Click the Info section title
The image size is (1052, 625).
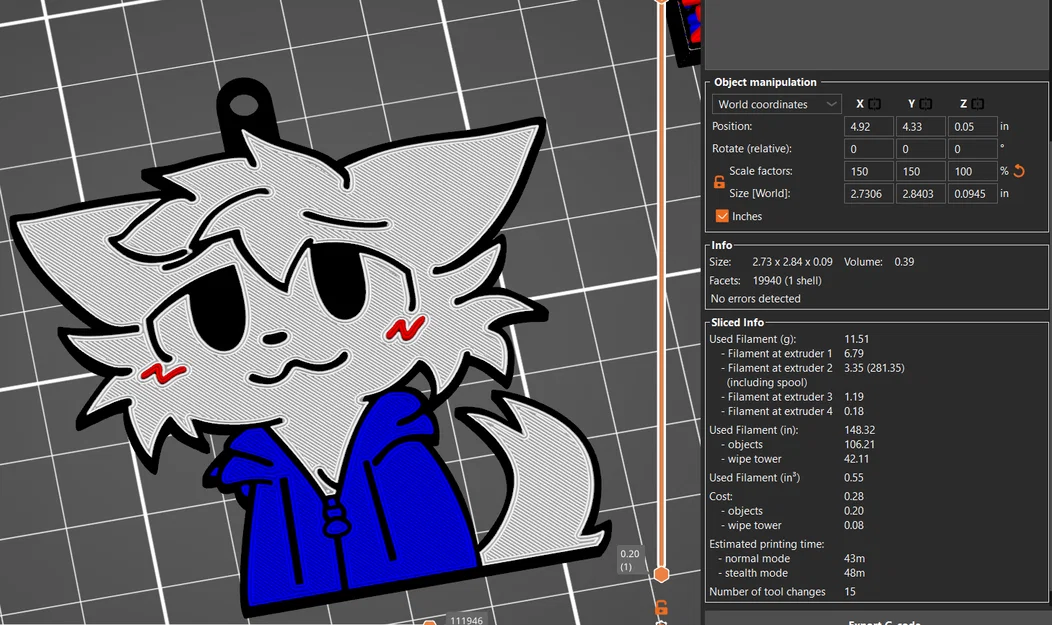[722, 245]
